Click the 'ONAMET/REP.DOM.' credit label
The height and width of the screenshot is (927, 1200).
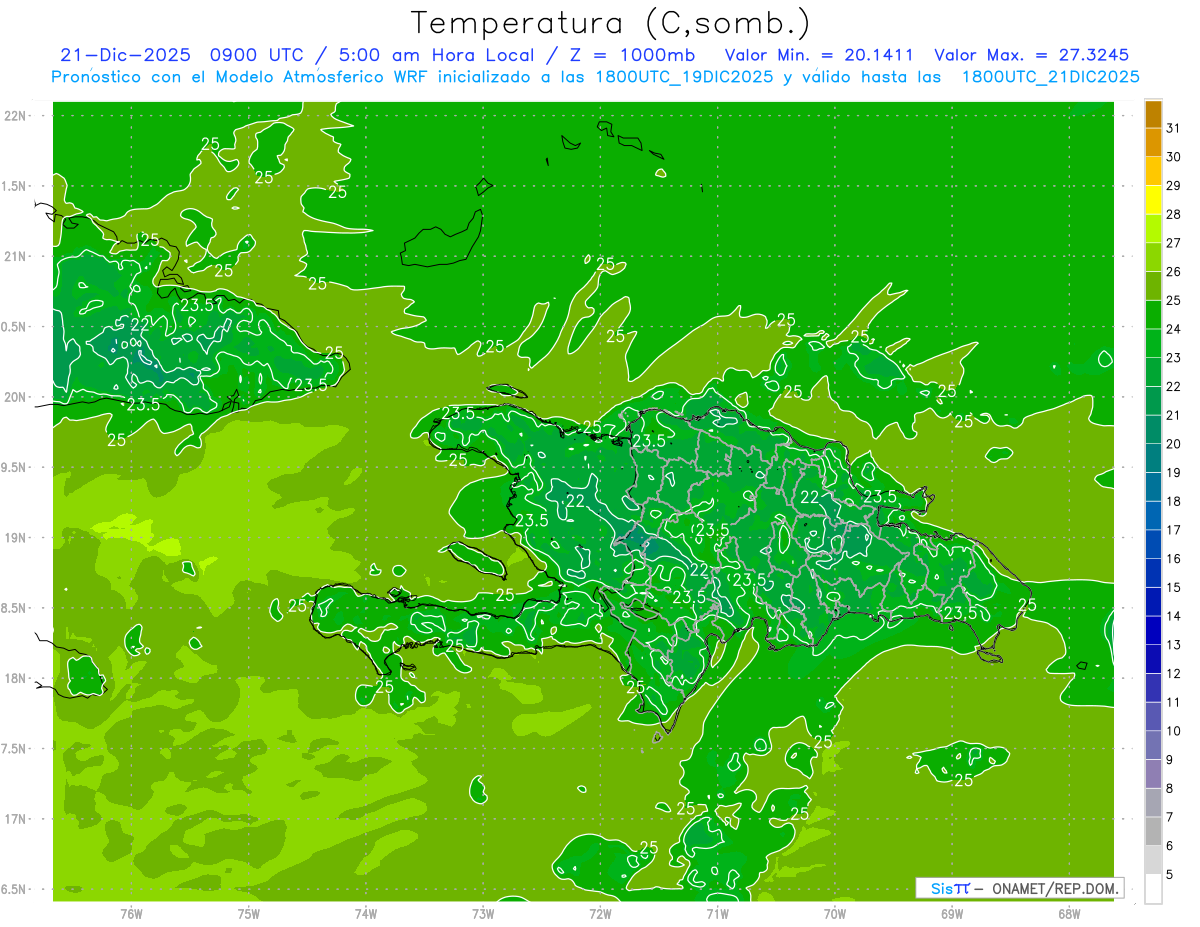pyautogui.click(x=1057, y=888)
